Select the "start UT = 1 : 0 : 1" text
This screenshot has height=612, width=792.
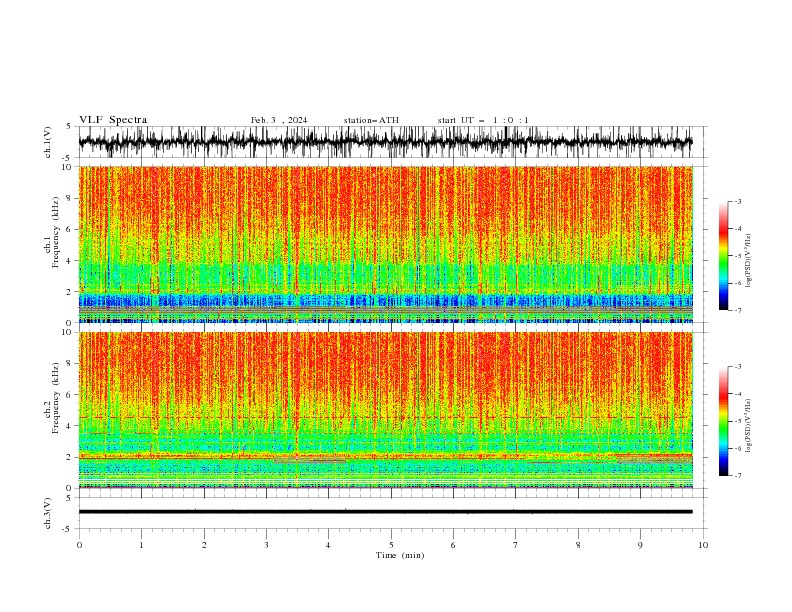483,120
